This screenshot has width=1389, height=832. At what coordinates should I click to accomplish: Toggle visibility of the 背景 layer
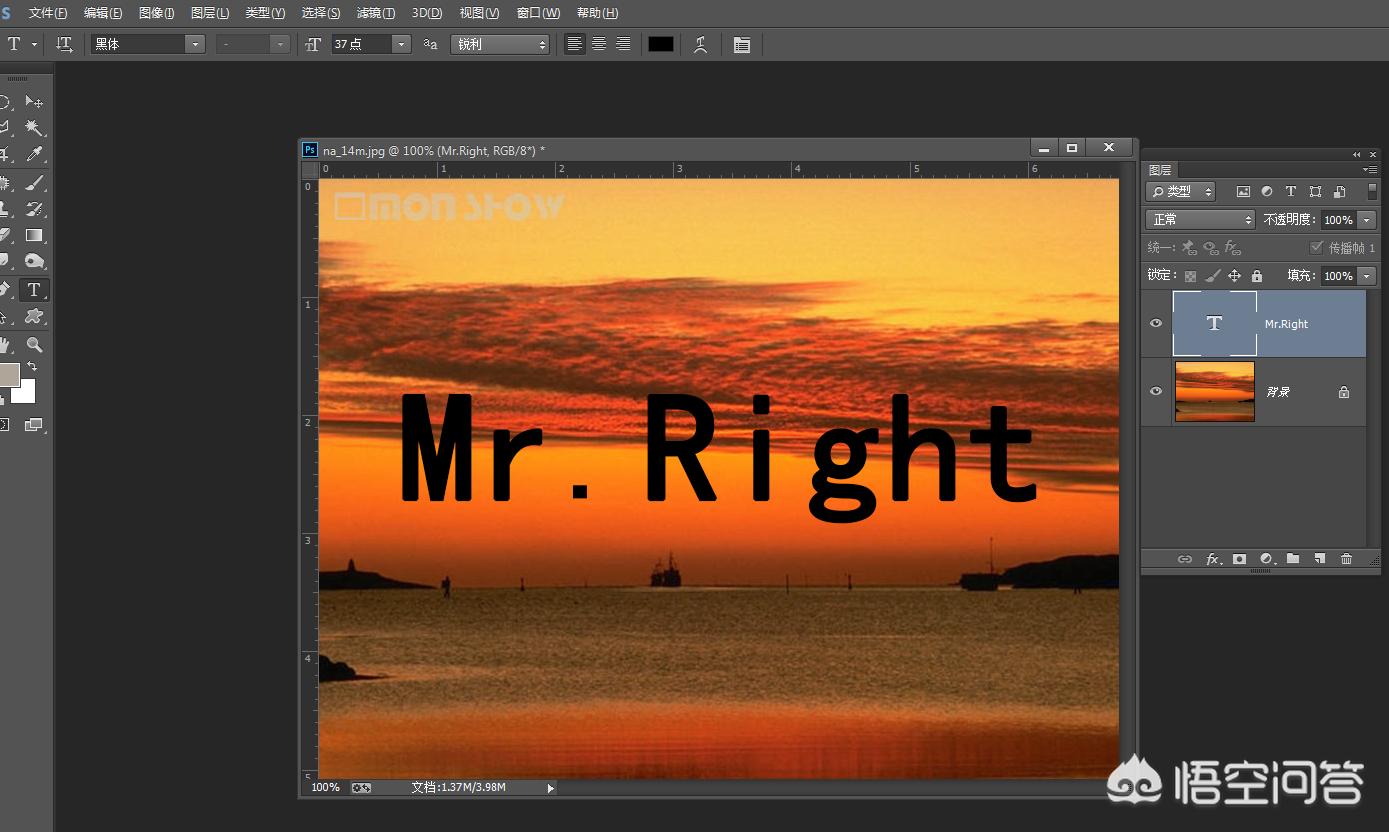pos(1156,391)
